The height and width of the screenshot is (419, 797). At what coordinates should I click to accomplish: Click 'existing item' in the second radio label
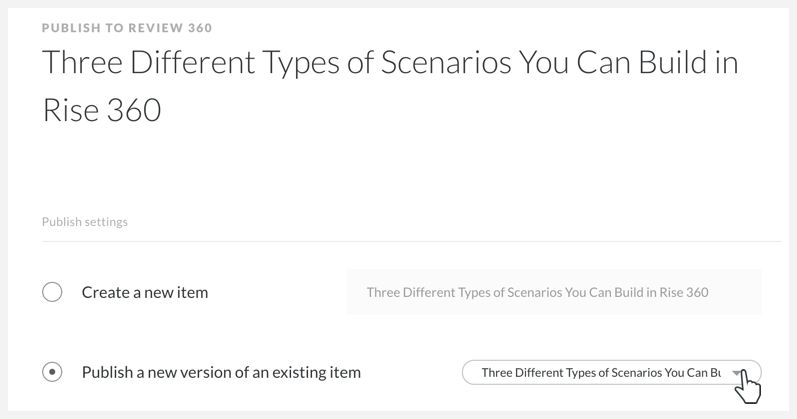click(315, 372)
